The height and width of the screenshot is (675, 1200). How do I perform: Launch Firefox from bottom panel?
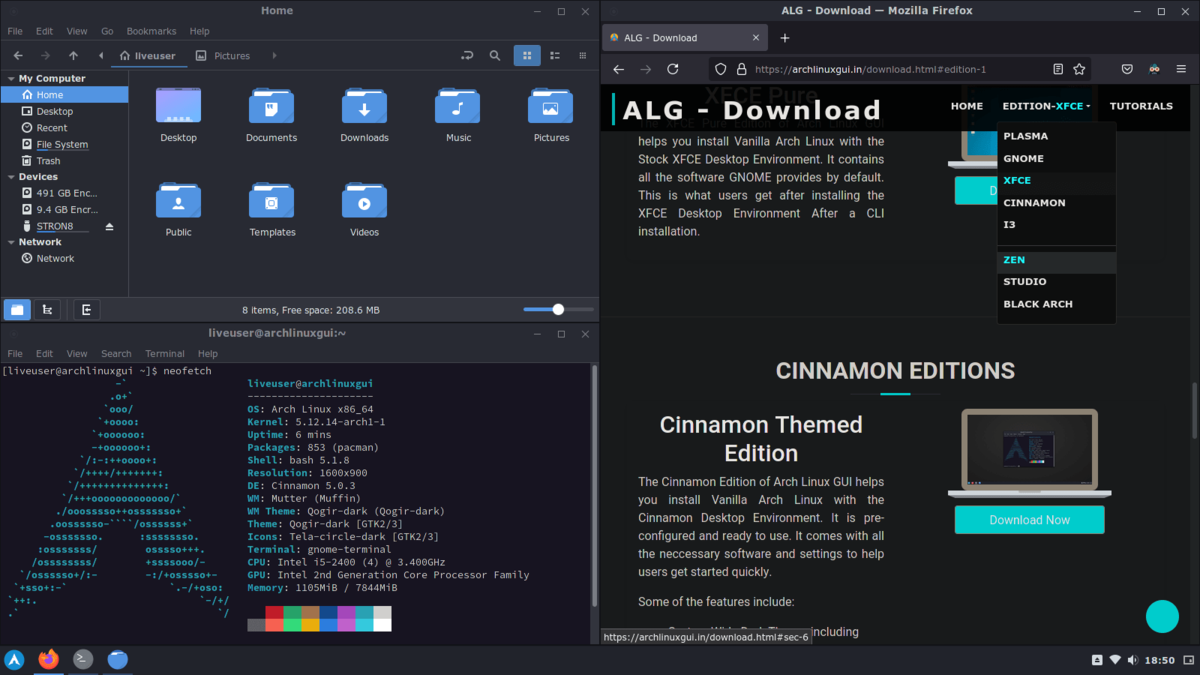pyautogui.click(x=48, y=659)
